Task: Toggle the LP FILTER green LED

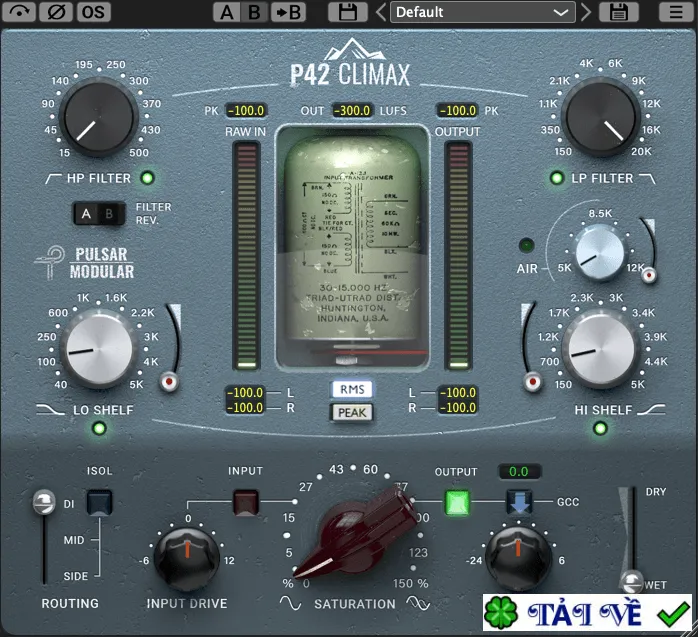Action: click(x=556, y=178)
